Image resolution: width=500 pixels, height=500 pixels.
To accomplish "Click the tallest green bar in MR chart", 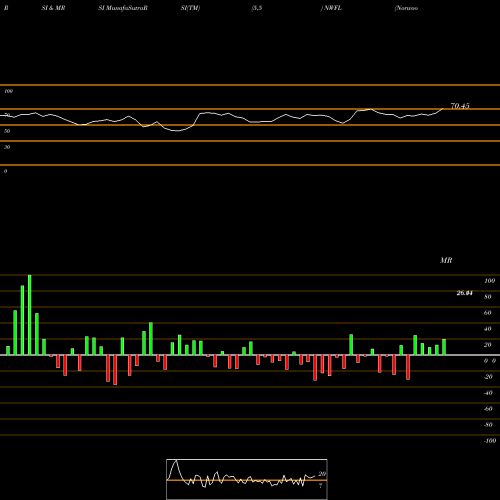I will point(30,315).
